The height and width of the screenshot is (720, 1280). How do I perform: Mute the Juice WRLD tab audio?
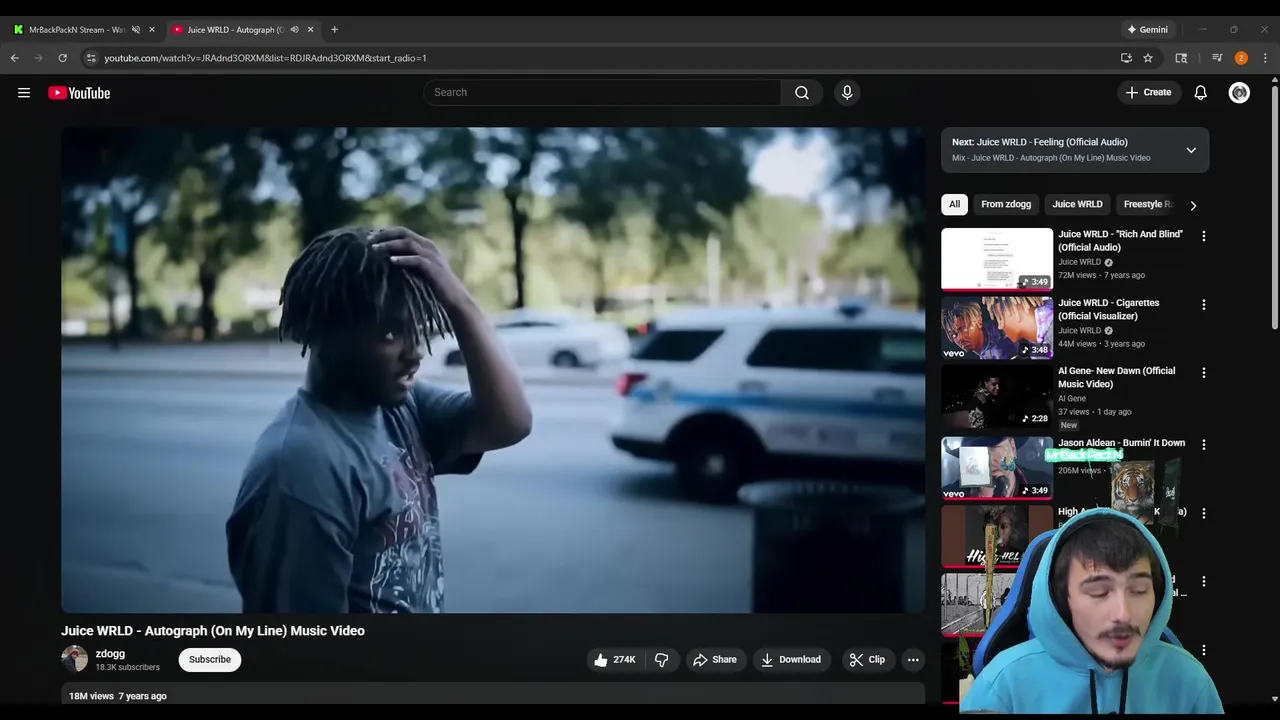(294, 30)
